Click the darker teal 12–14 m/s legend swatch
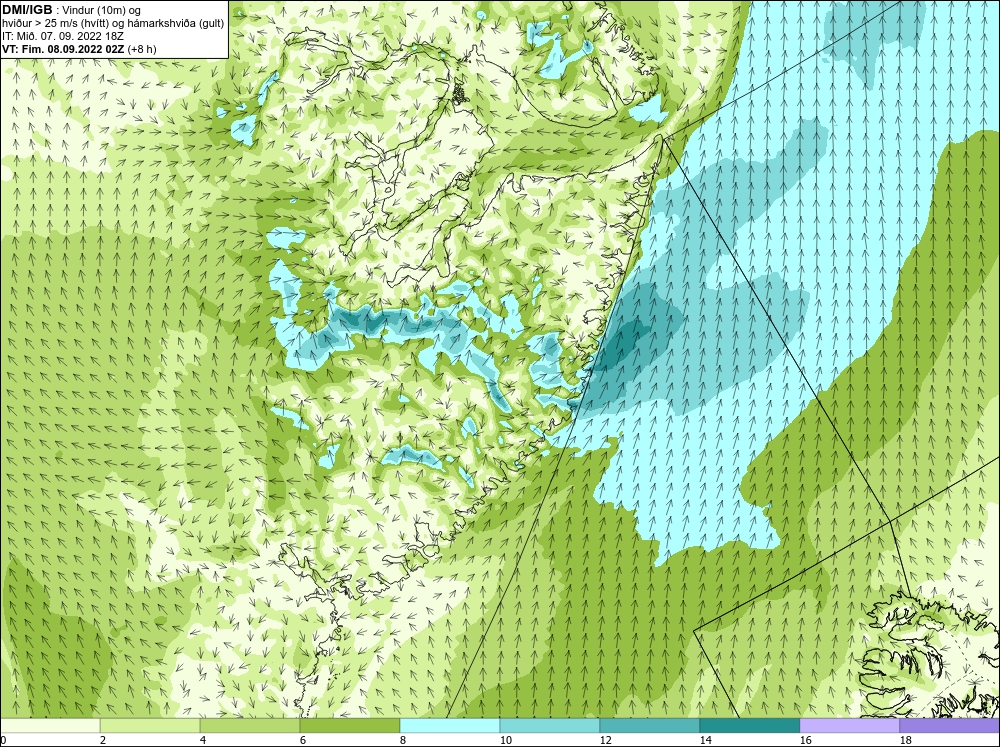The image size is (1000, 747). point(650,725)
